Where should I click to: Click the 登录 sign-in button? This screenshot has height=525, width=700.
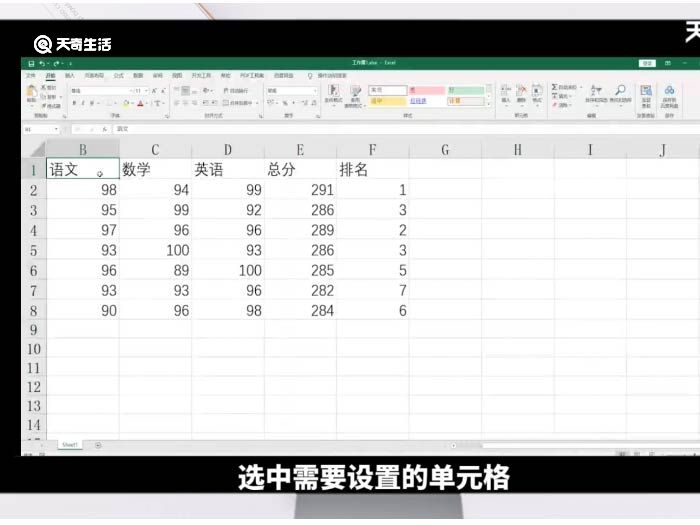click(647, 63)
